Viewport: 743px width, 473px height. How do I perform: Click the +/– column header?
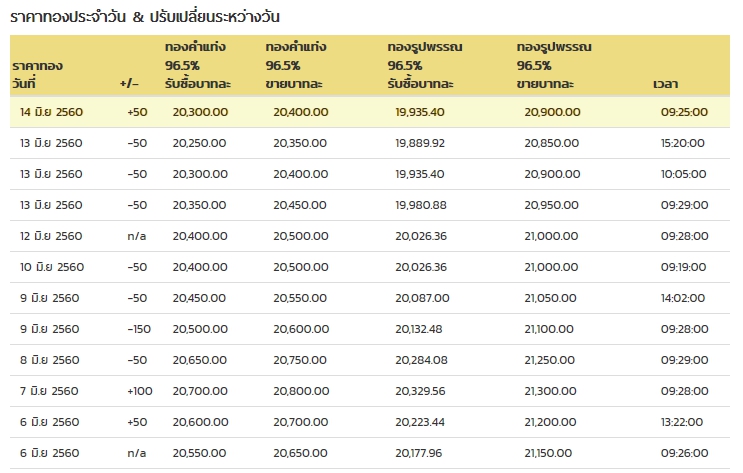click(129, 84)
